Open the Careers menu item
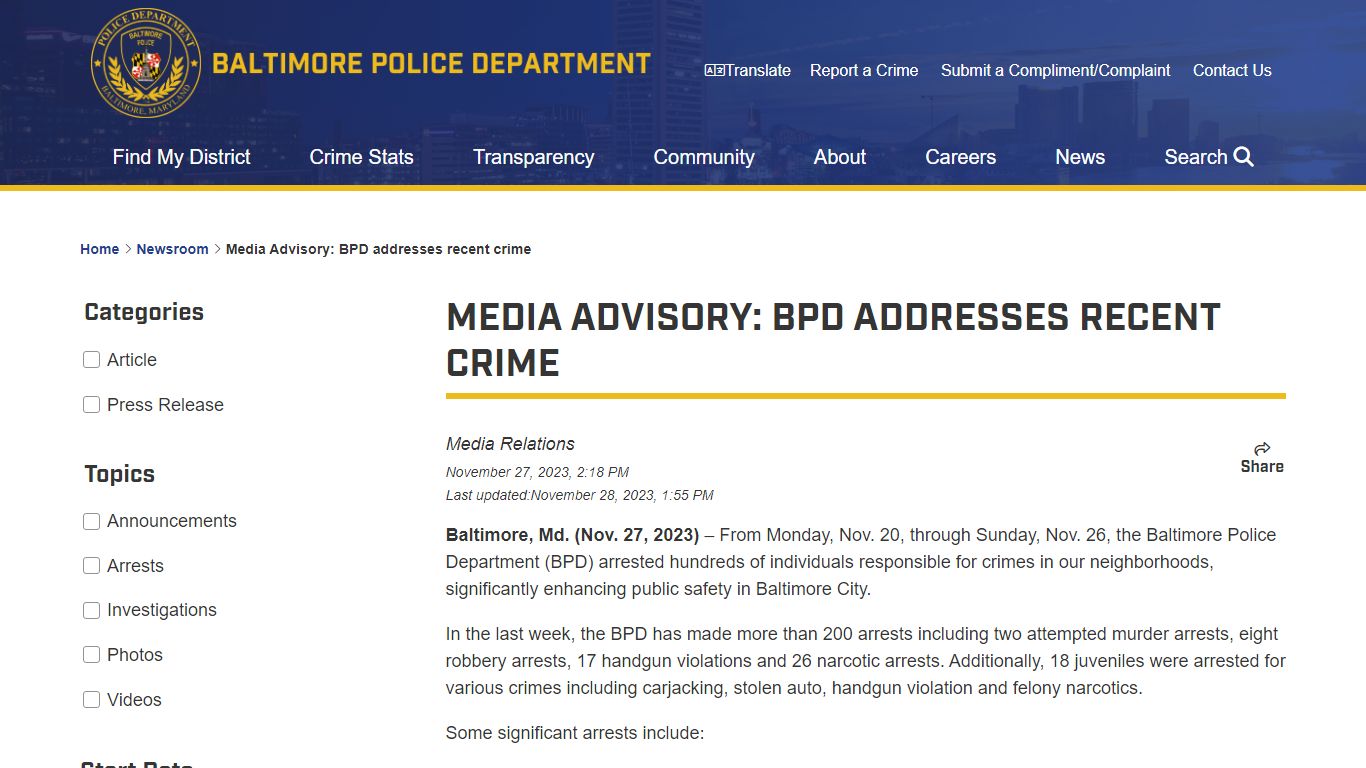 coord(960,157)
